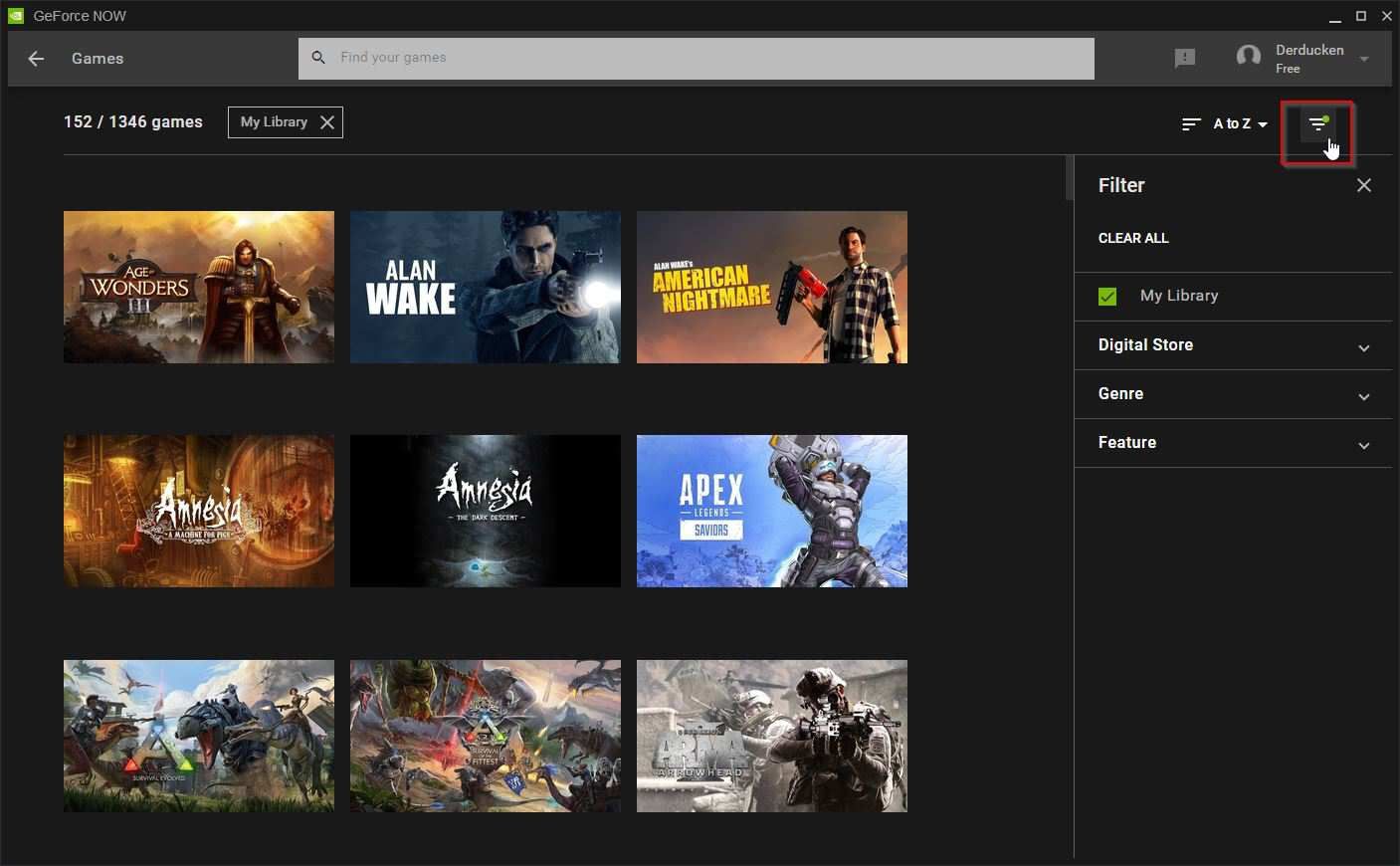Expand the Feature filter section

click(1233, 443)
